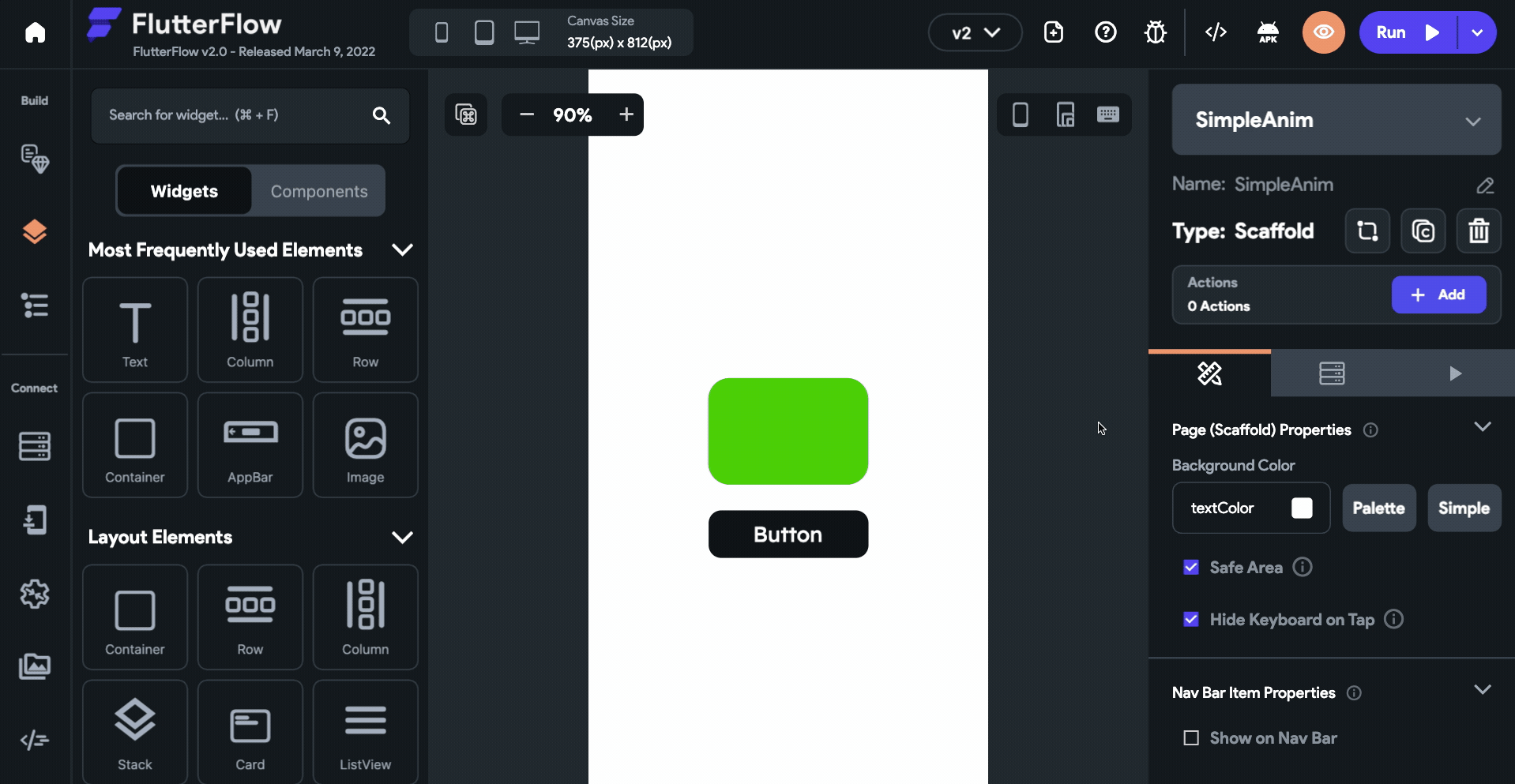Viewport: 1515px width, 784px height.
Task: Switch to the properties design tab
Action: (x=1209, y=373)
